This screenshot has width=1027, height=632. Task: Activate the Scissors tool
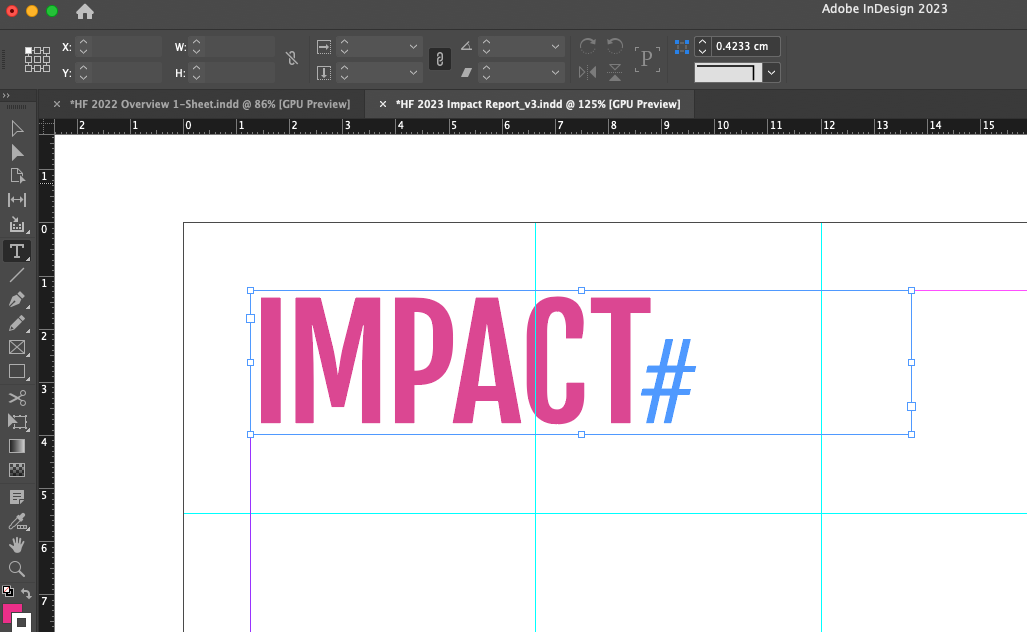pyautogui.click(x=16, y=397)
